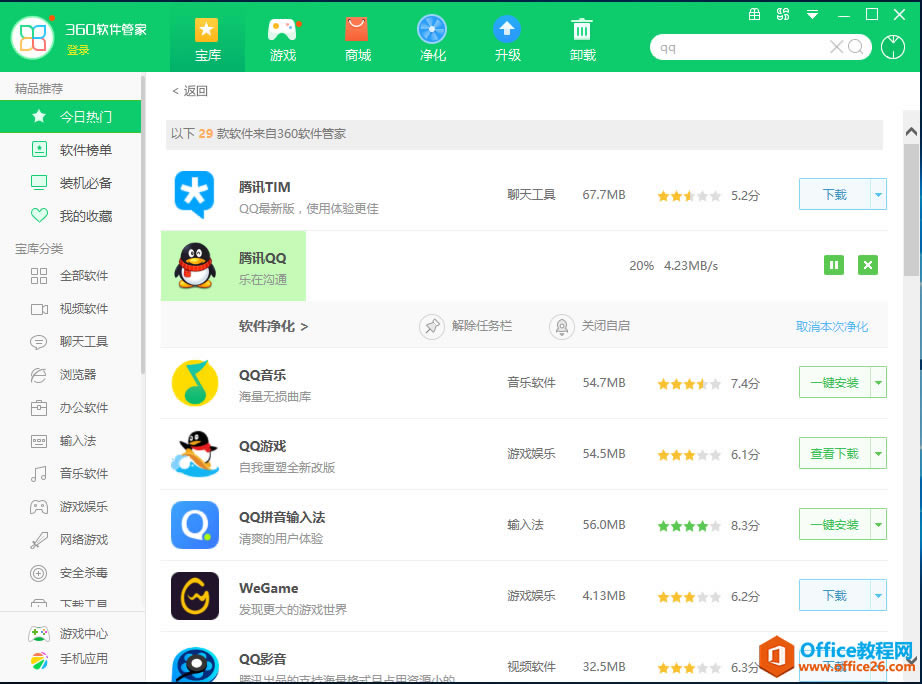Expand the 软件净化 section
Viewport: 922px width, 684px height.
pyautogui.click(x=273, y=326)
